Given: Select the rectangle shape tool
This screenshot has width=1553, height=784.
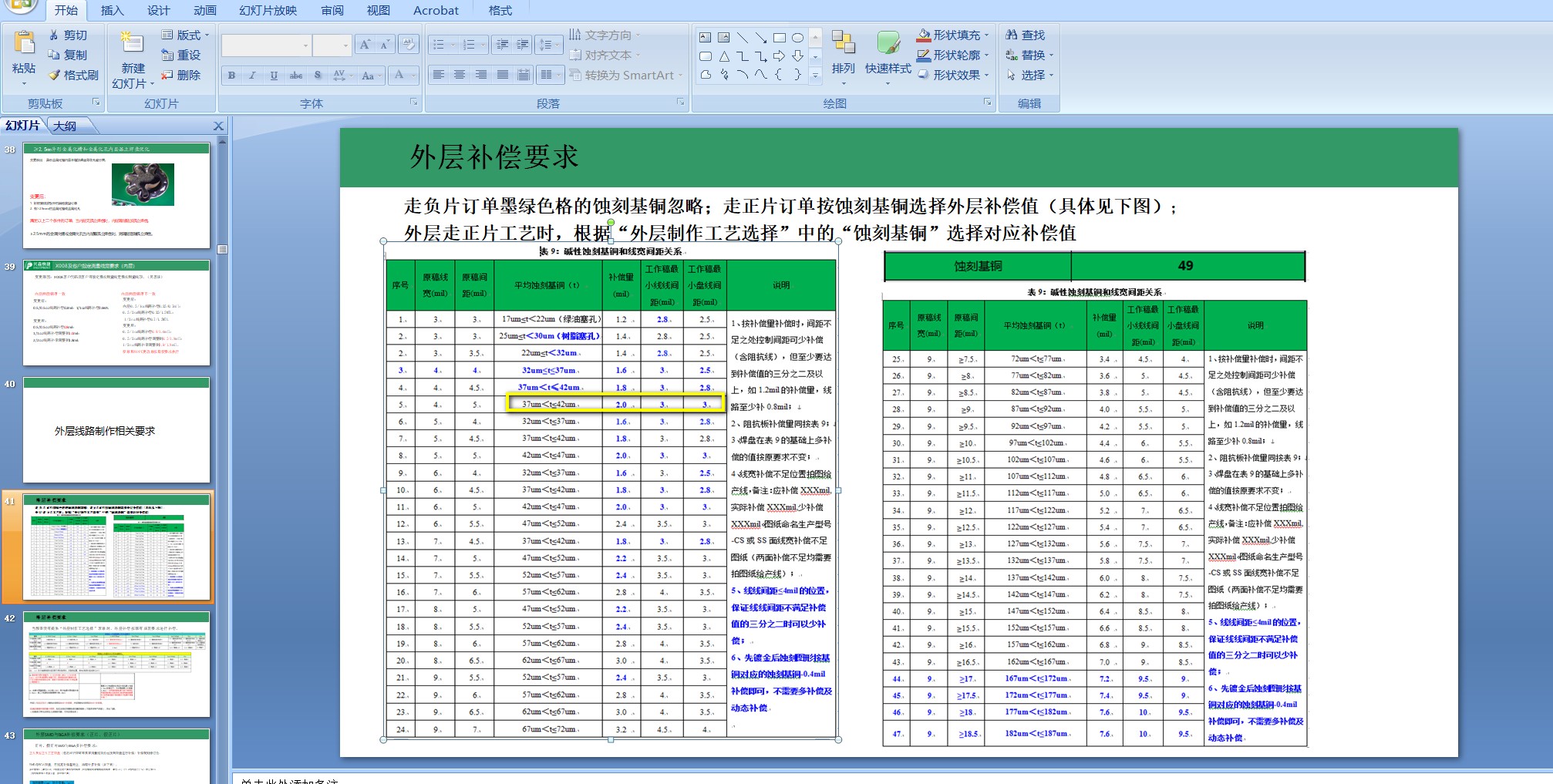Looking at the screenshot, I should coord(779,38).
